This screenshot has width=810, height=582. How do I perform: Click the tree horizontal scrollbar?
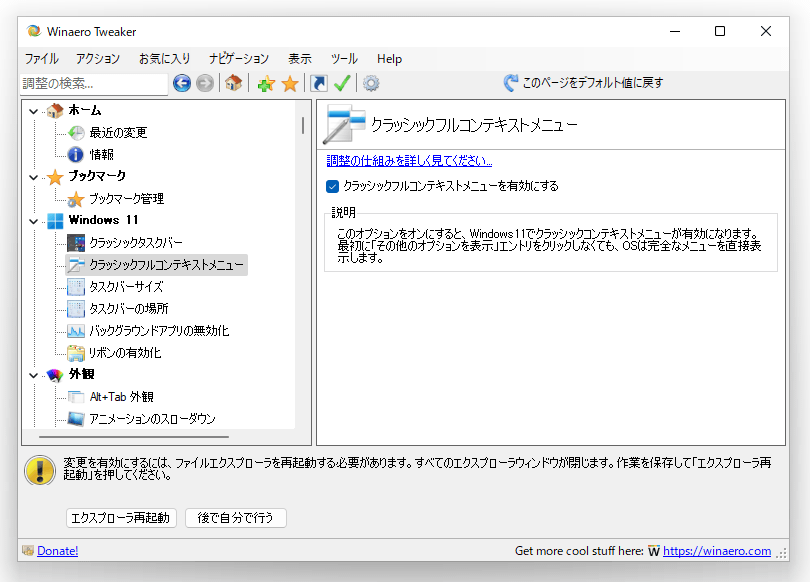coord(134,437)
